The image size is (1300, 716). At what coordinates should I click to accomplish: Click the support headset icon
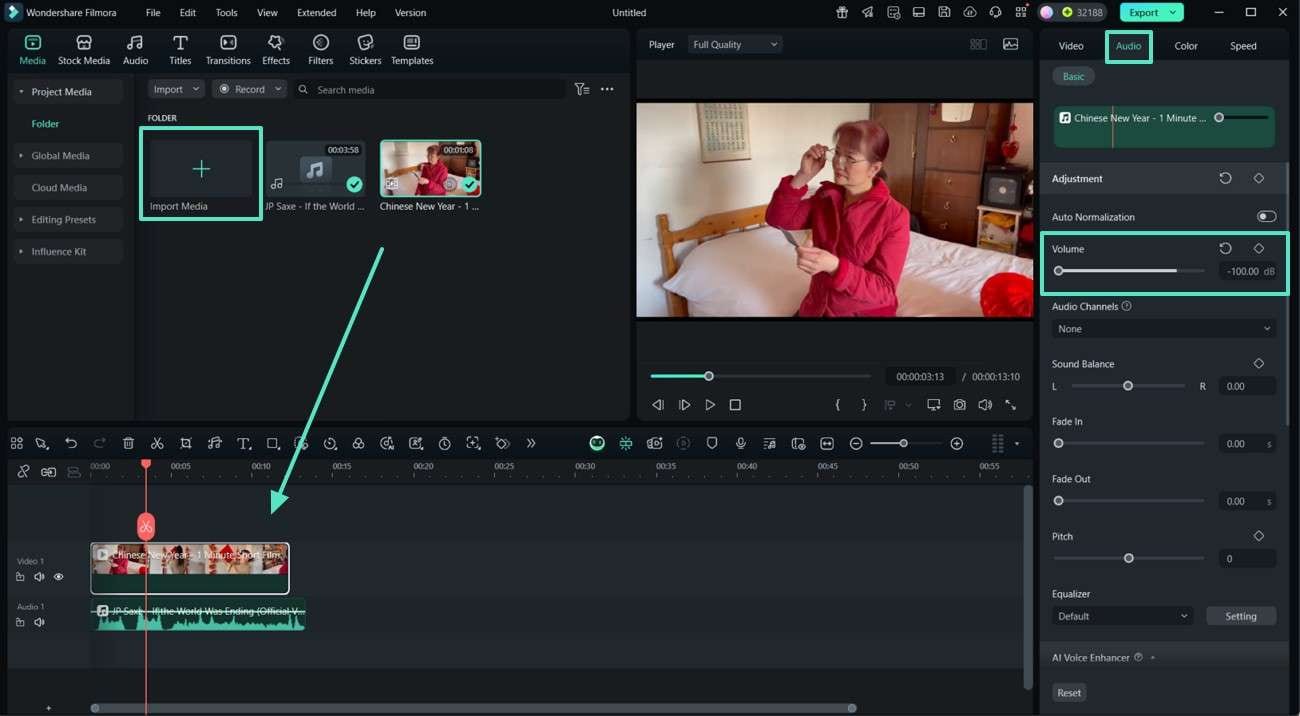click(x=995, y=13)
